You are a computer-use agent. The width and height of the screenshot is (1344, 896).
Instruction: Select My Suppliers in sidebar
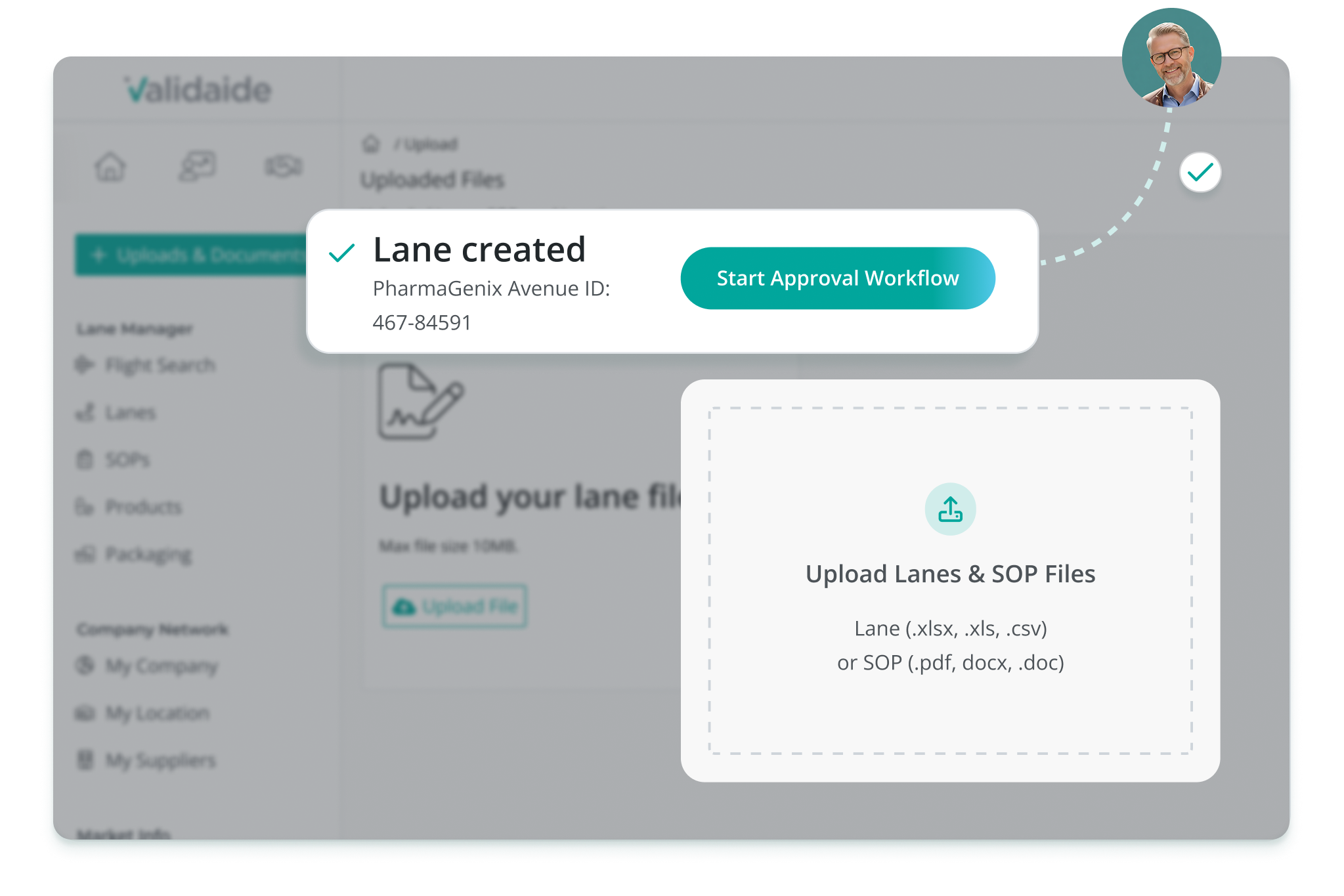[160, 760]
